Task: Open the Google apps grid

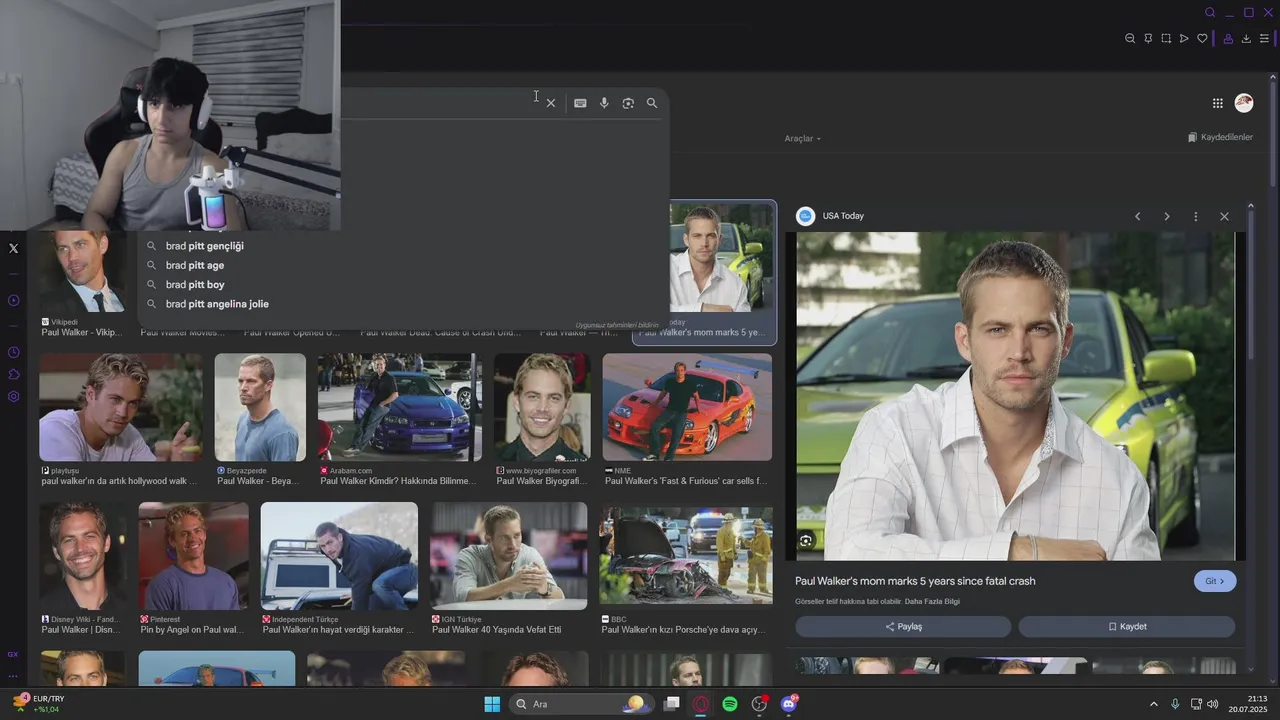Action: click(1217, 103)
